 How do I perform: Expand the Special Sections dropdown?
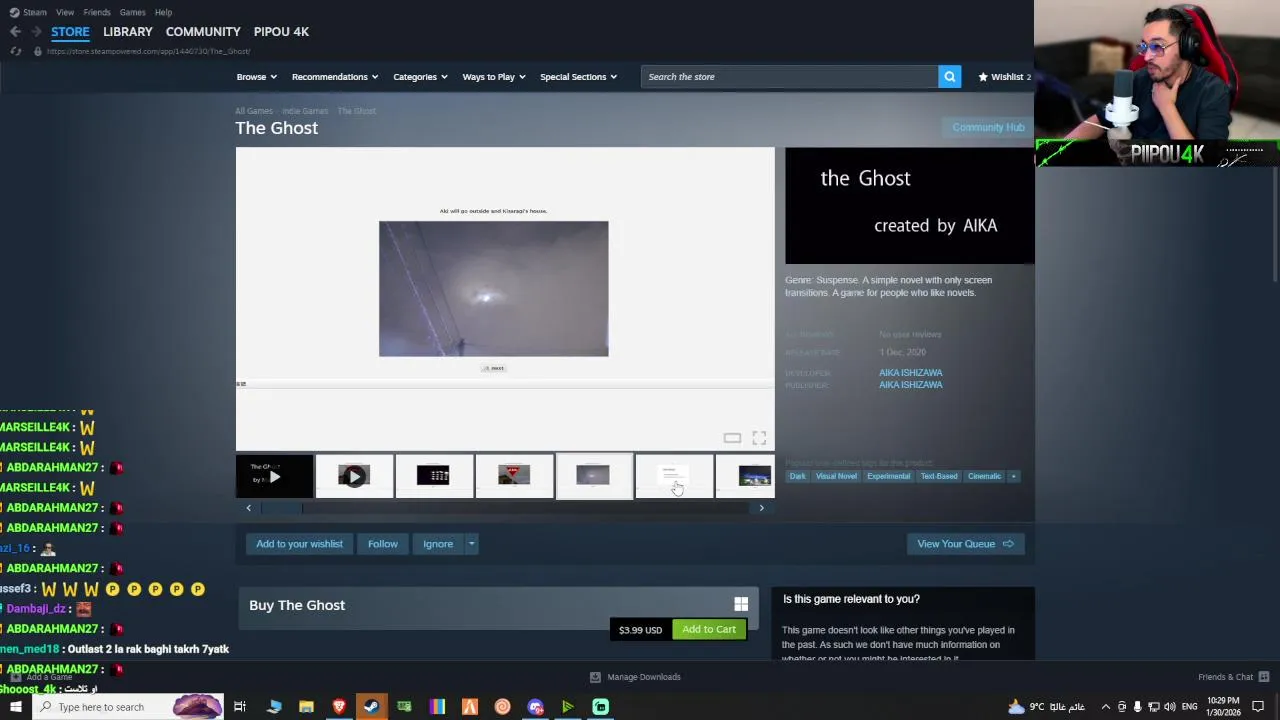(x=579, y=77)
